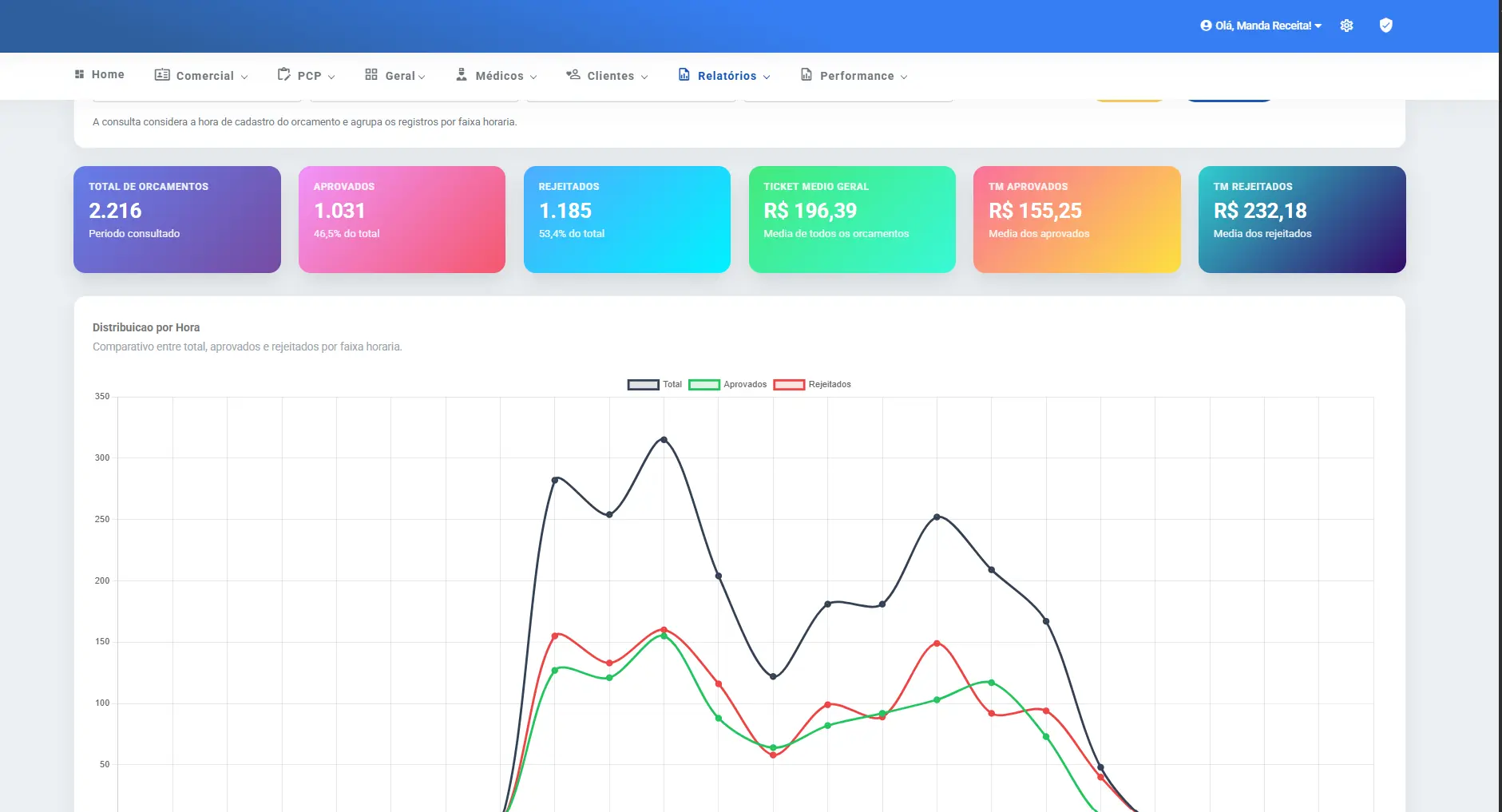The height and width of the screenshot is (812, 1502).
Task: Click the text 53,4% do total
Action: tap(572, 234)
